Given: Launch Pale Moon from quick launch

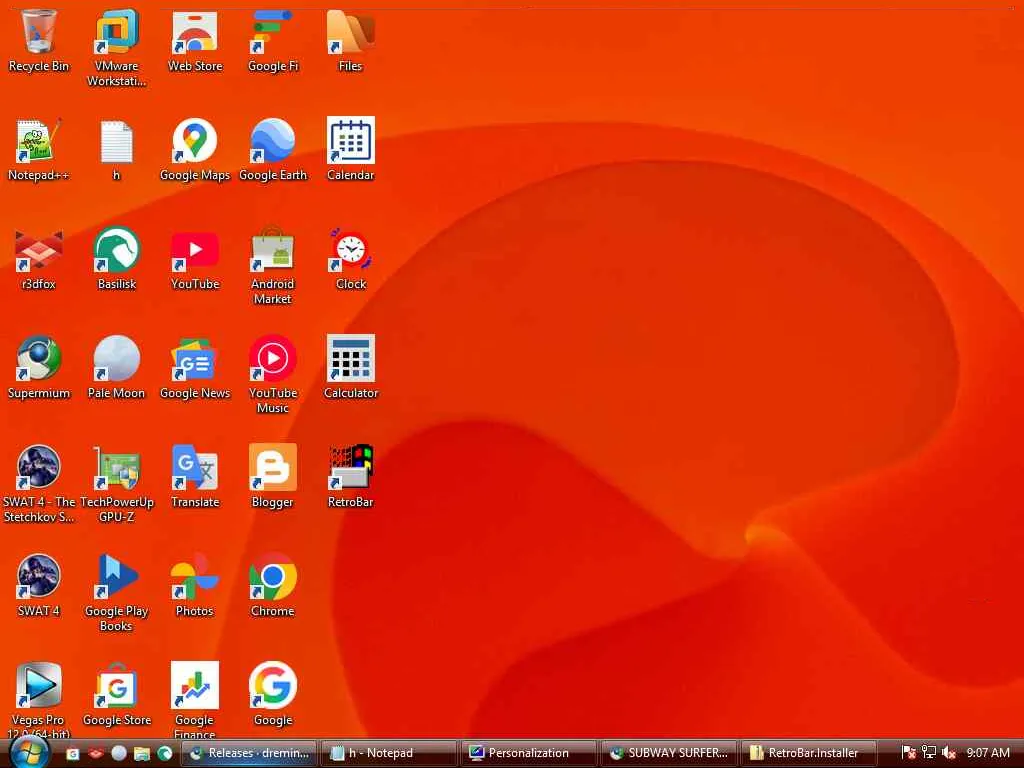Looking at the screenshot, I should 118,754.
